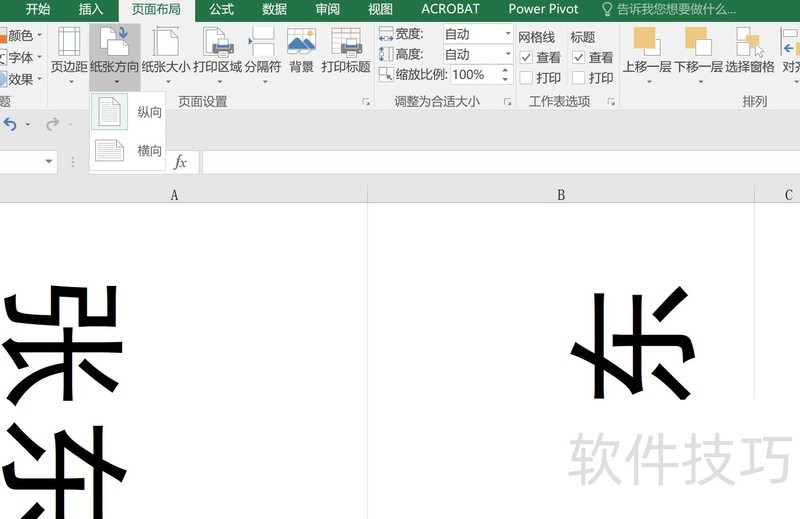Toggle Gridlines Print (打印) checkbox

pyautogui.click(x=526, y=78)
